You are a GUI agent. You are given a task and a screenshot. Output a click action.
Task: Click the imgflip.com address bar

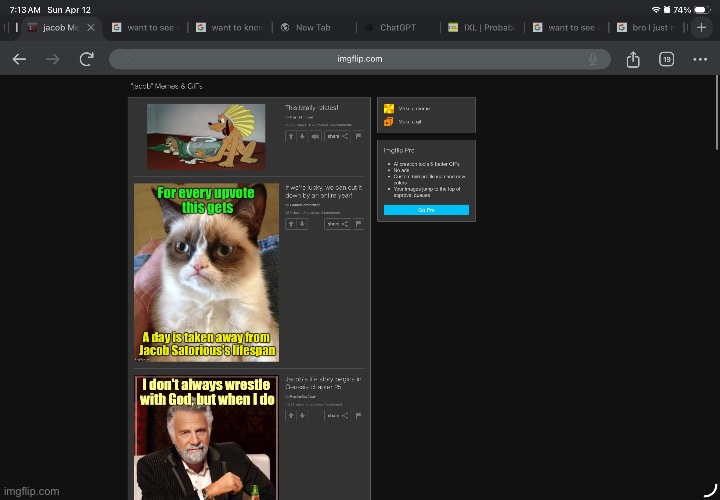coord(360,59)
